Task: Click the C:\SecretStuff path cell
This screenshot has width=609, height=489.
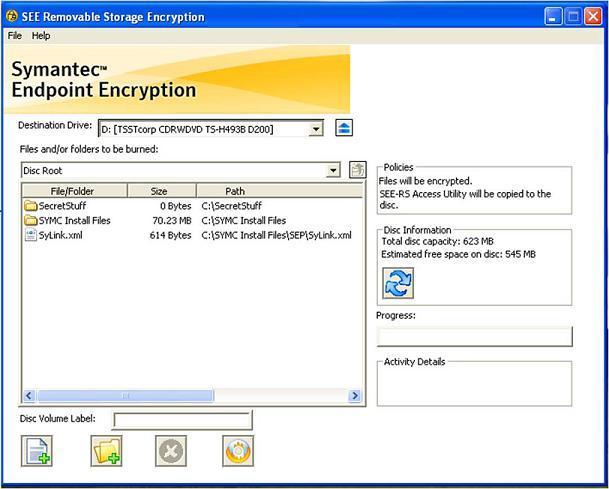Action: (231, 206)
